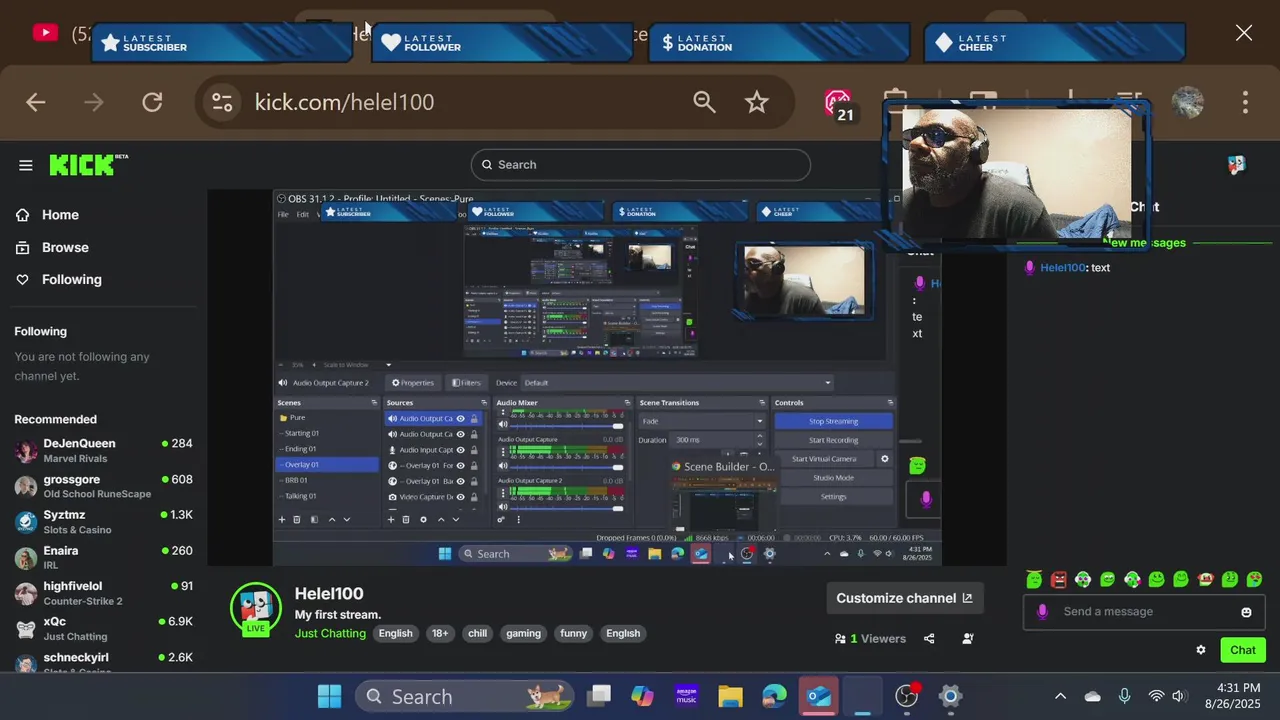
Task: Toggle eye for highlighted Audio Output Capture source
Action: pyautogui.click(x=460, y=419)
